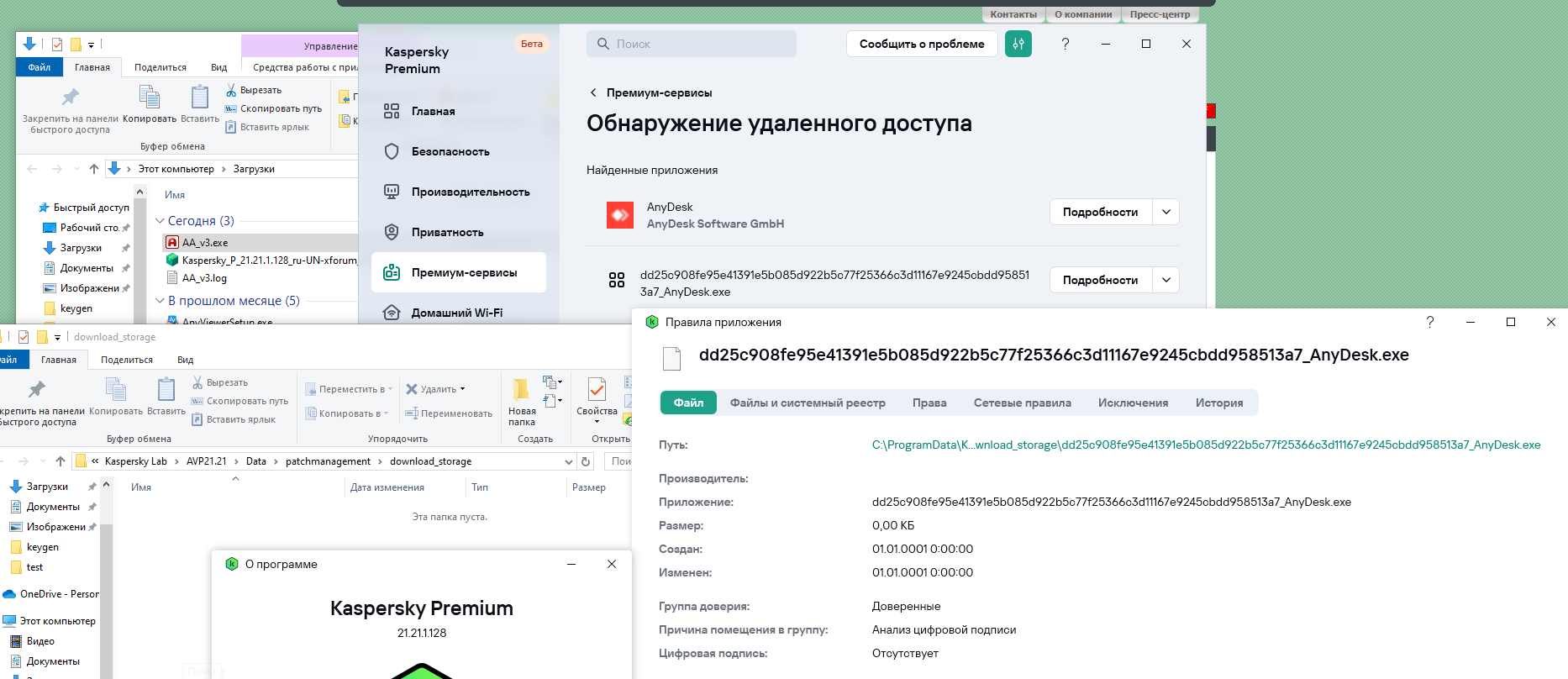Click Новая папка in download_storage ribbon

pos(522,402)
